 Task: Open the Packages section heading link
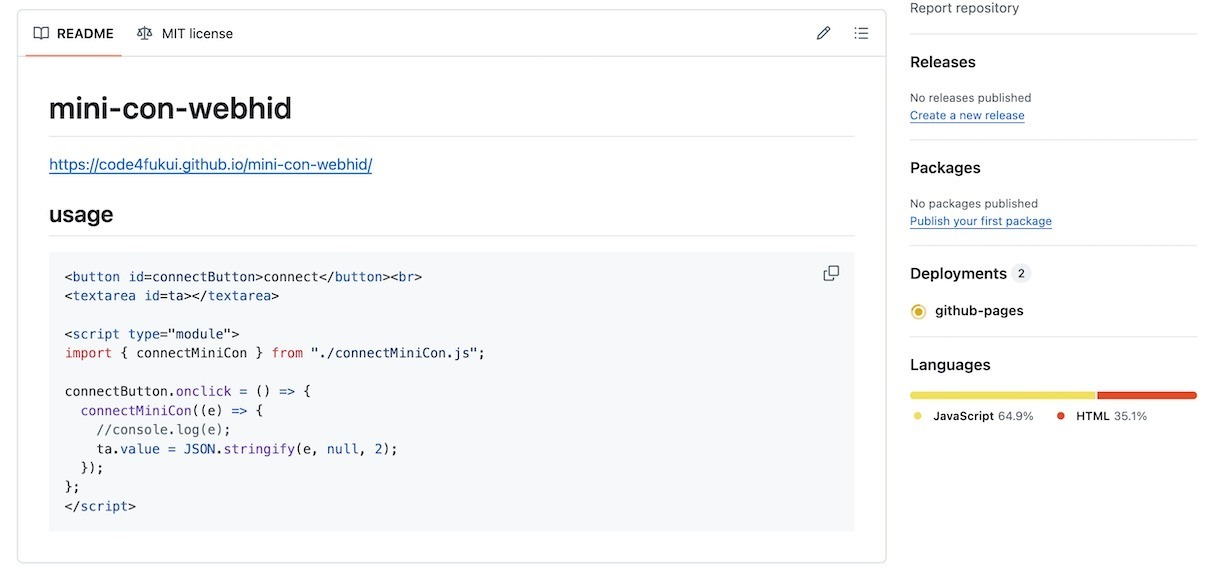tap(945, 168)
